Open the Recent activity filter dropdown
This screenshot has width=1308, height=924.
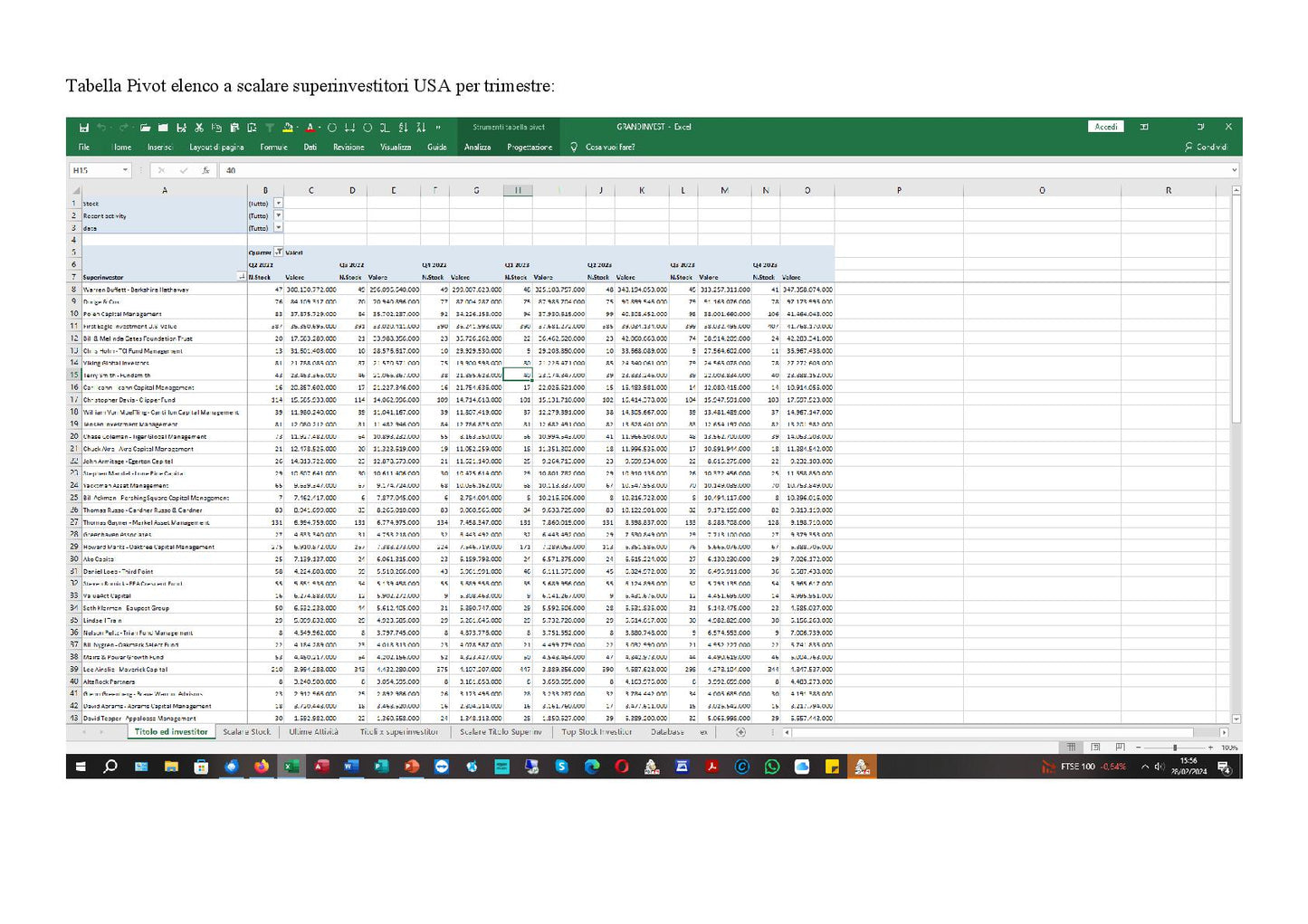(278, 215)
